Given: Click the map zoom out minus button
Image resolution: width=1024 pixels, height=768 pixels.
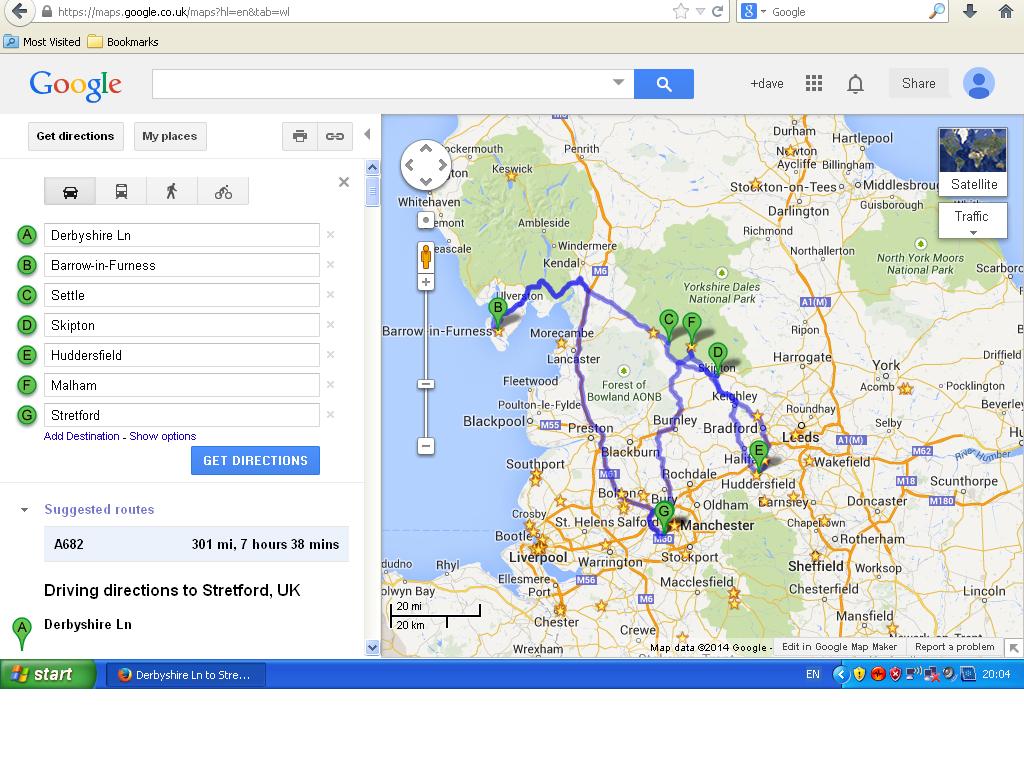Looking at the screenshot, I should [426, 447].
